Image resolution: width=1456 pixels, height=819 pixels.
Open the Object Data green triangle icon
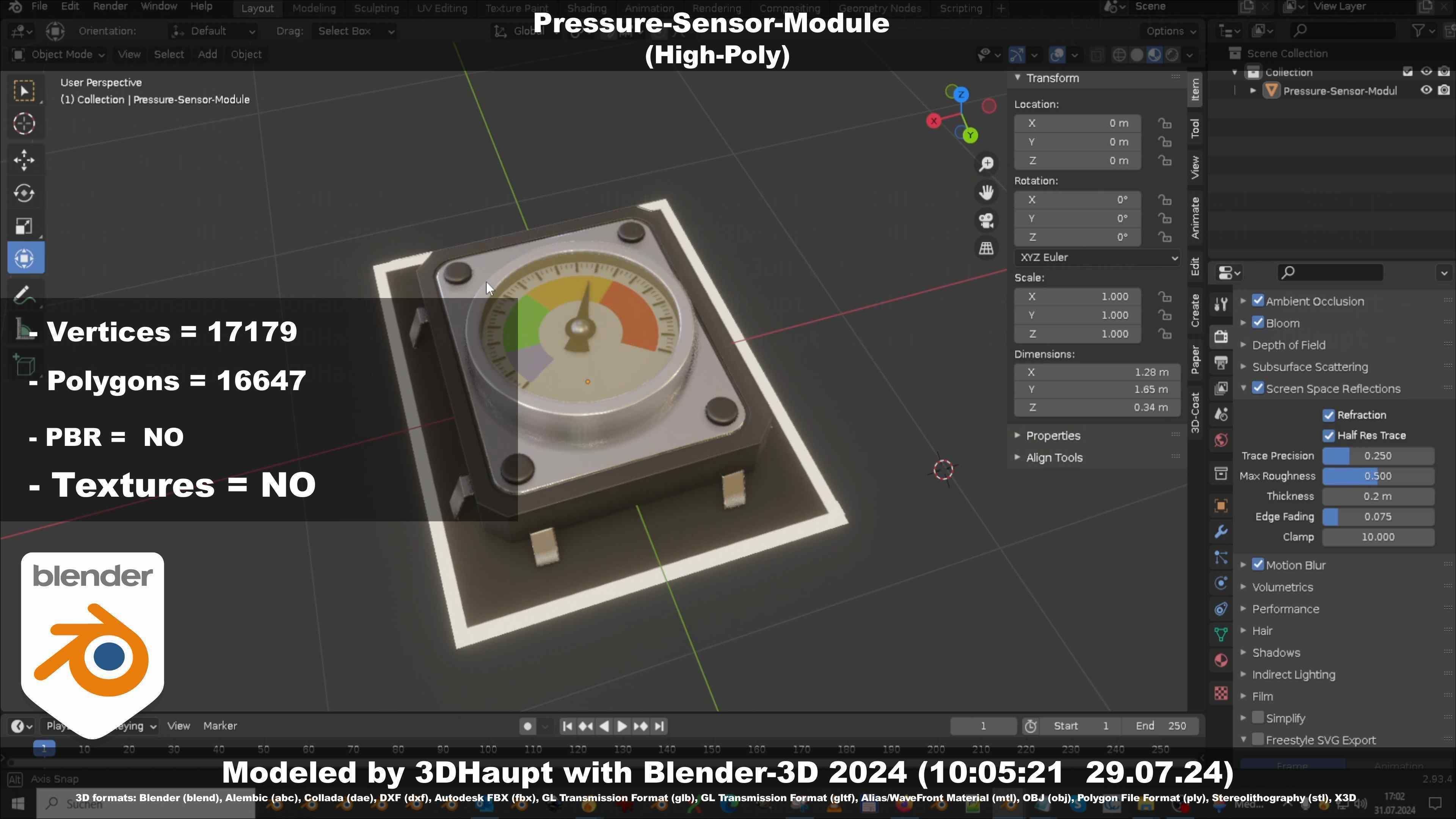tap(1221, 634)
